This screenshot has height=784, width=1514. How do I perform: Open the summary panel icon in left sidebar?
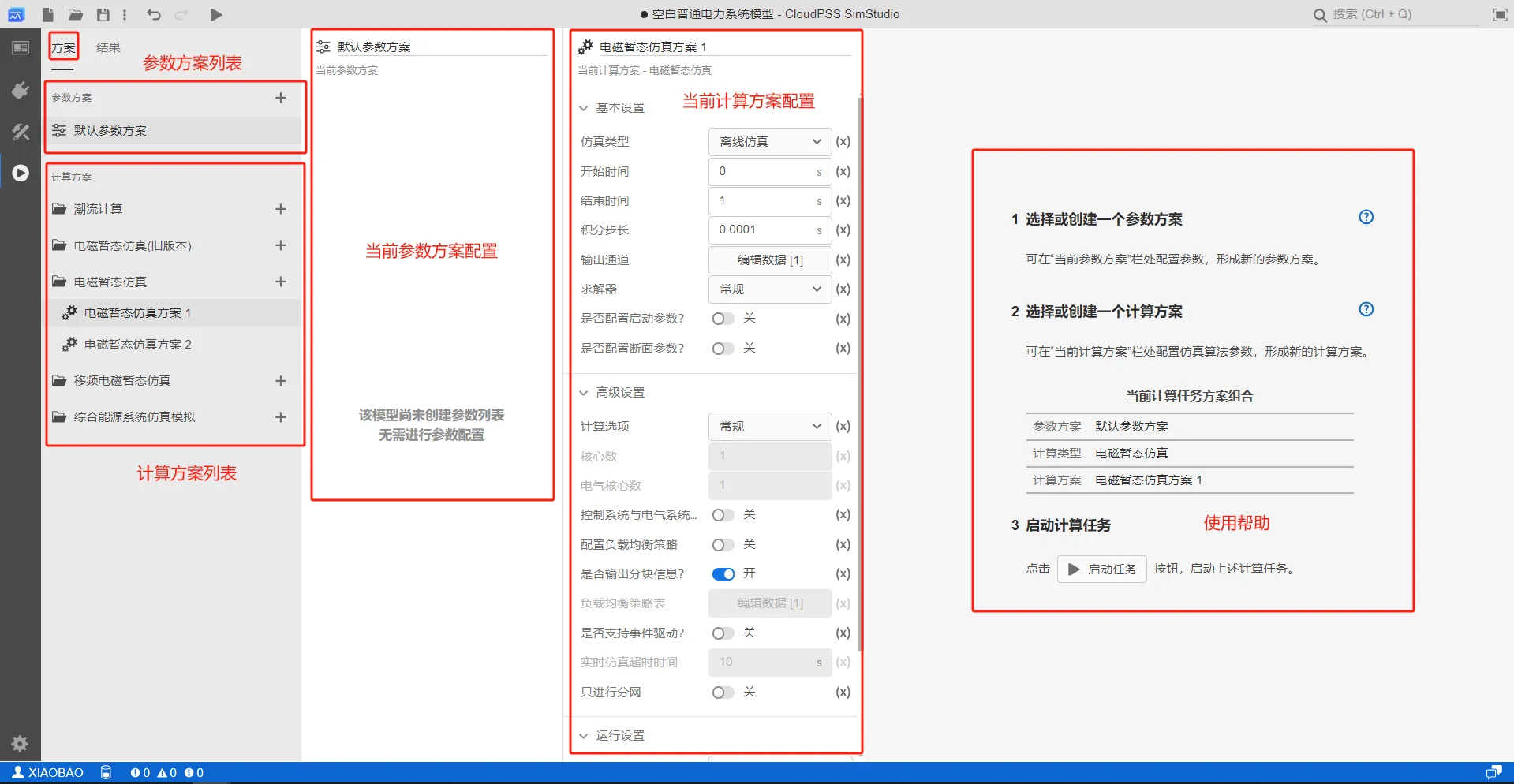(x=21, y=48)
